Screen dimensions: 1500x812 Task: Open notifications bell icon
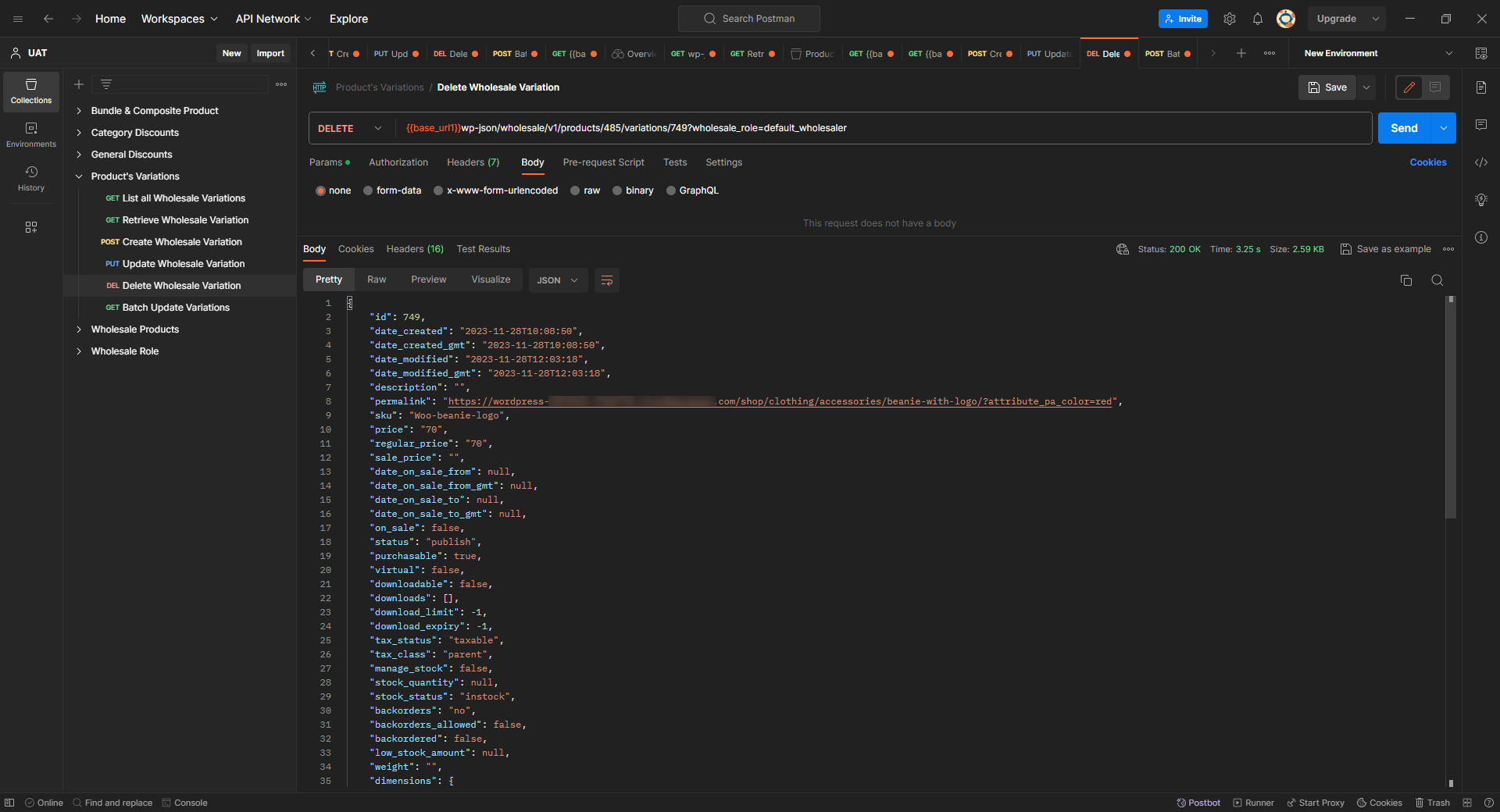[x=1258, y=19]
